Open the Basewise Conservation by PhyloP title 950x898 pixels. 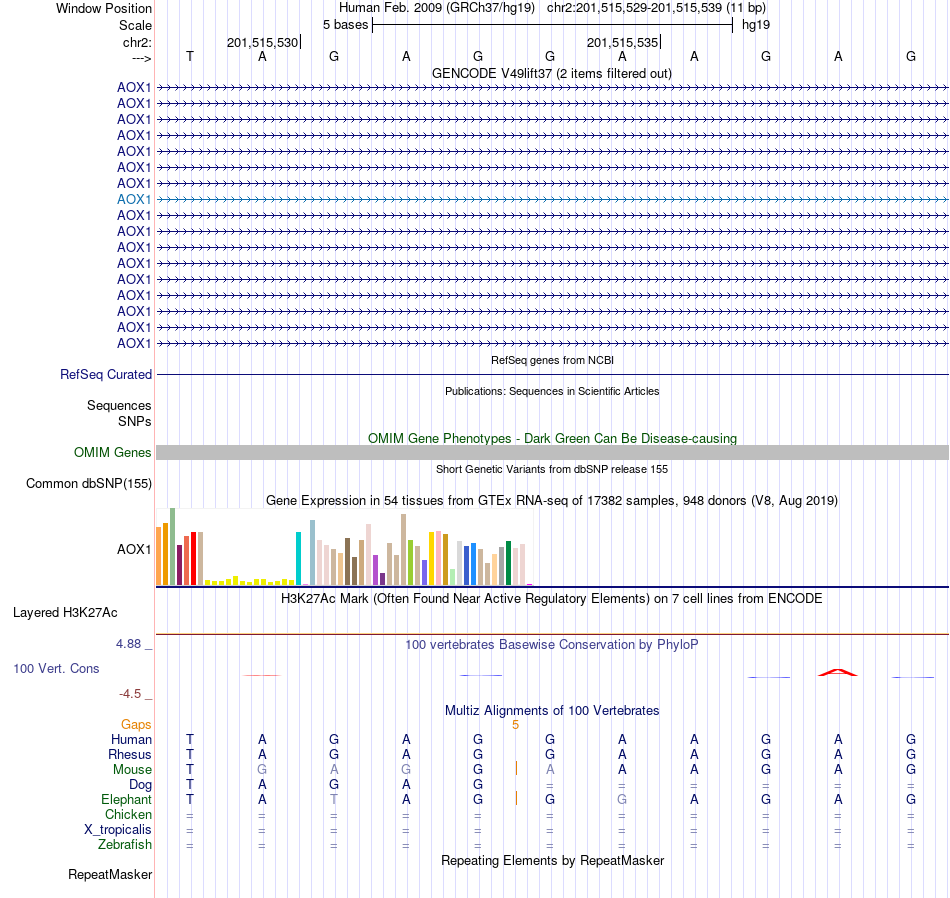(x=552, y=644)
